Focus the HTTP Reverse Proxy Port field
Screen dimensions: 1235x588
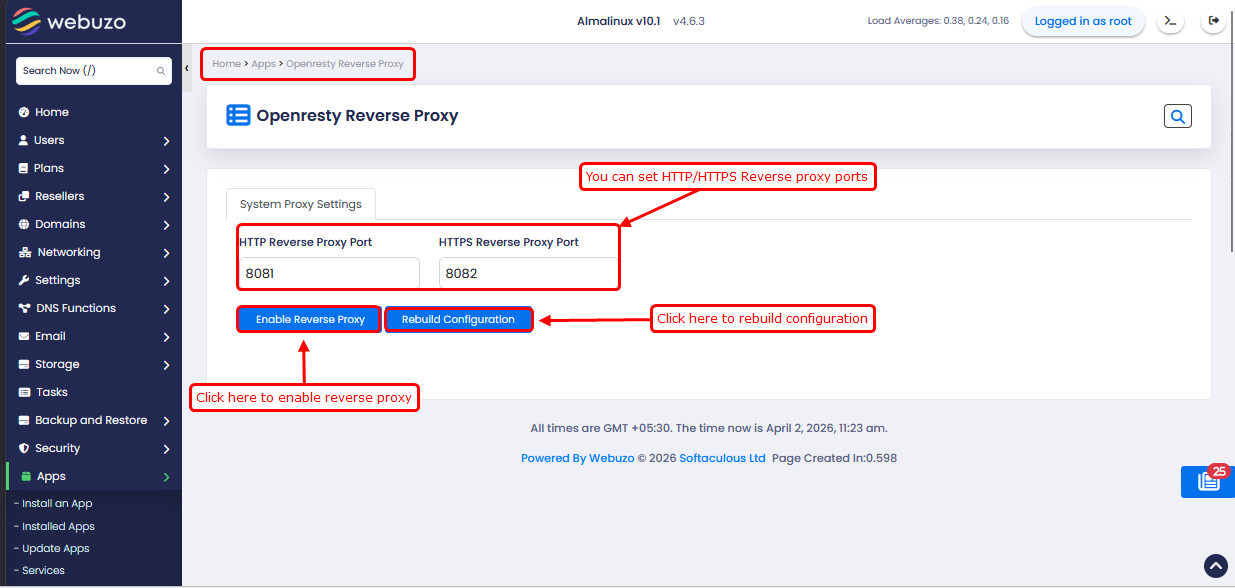click(x=329, y=273)
